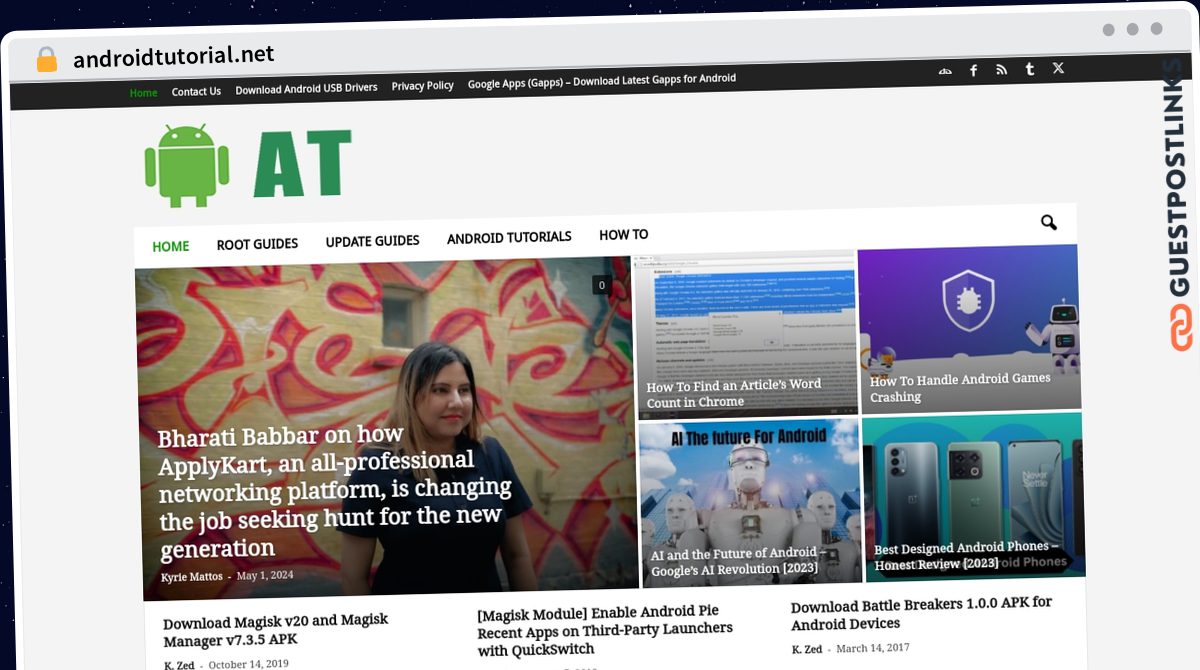Open the X (Twitter) social icon
This screenshot has height=670, width=1200.
pos(1058,68)
